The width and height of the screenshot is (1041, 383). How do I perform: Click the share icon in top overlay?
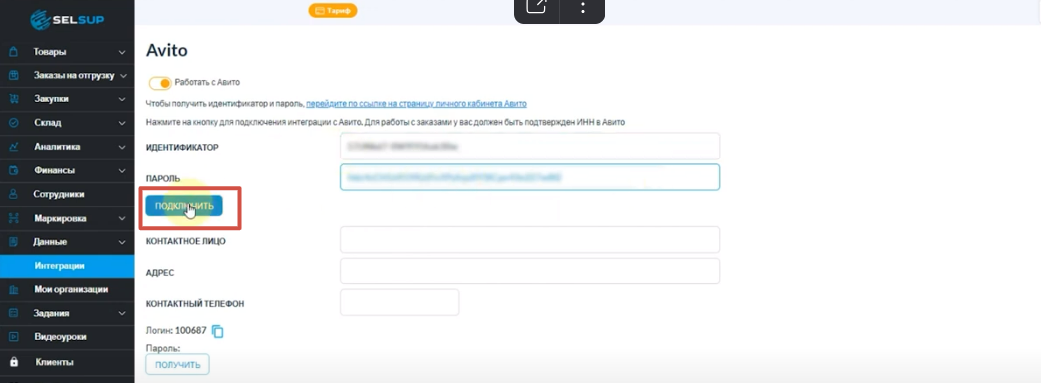point(536,7)
